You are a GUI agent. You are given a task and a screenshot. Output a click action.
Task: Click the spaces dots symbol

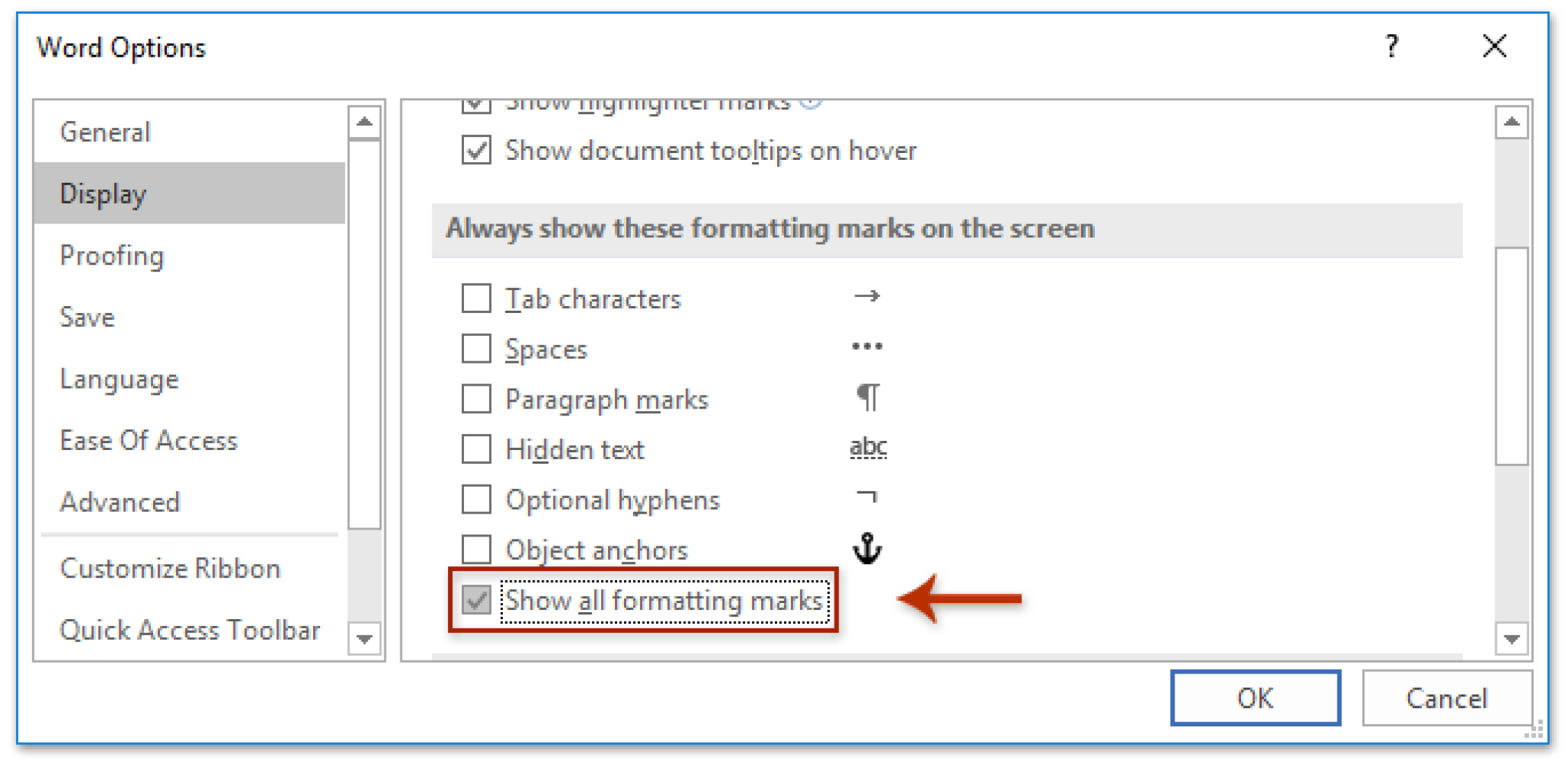(x=867, y=347)
